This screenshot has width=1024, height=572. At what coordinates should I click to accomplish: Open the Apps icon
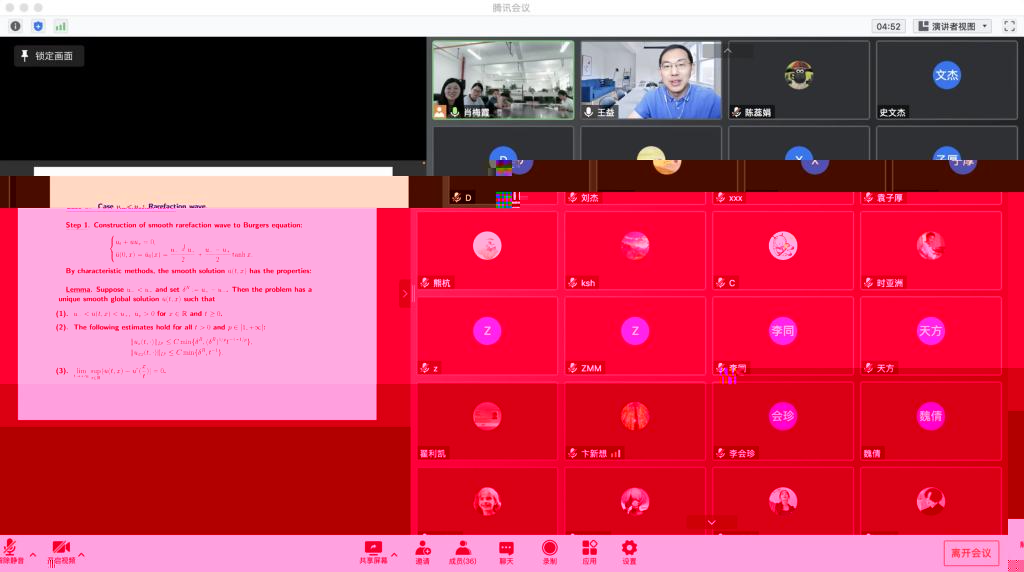[589, 549]
